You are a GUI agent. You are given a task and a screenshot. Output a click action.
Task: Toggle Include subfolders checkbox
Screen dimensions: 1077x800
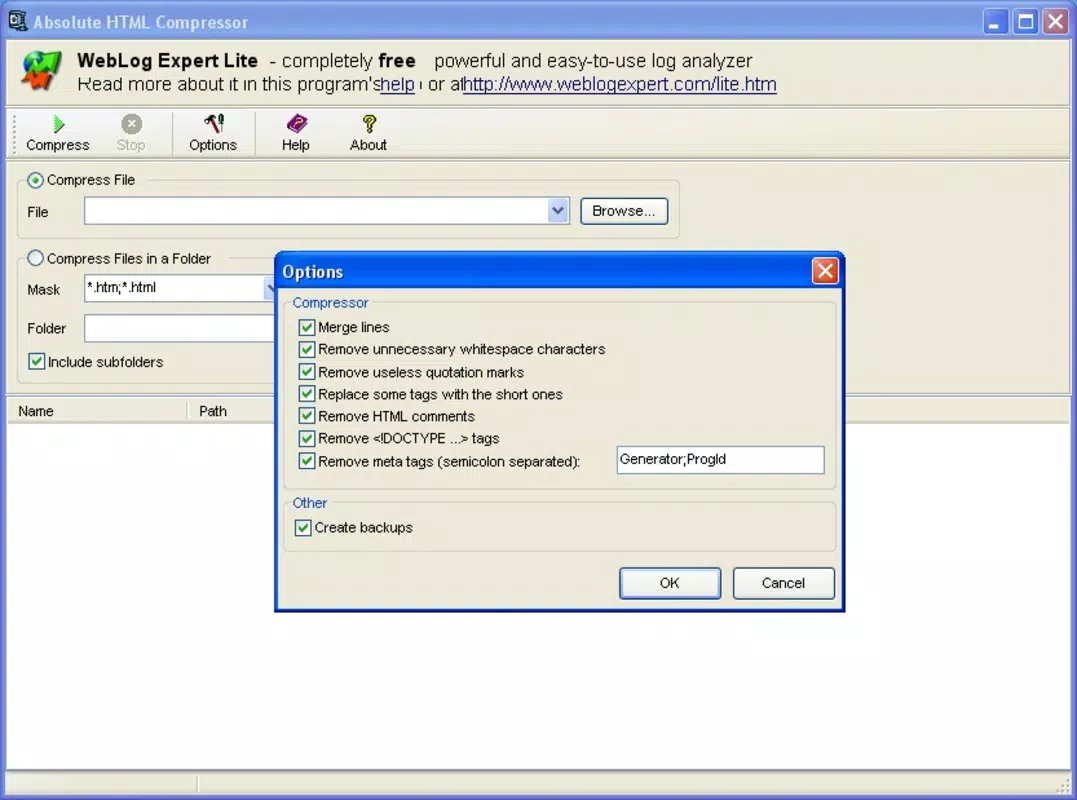click(36, 361)
